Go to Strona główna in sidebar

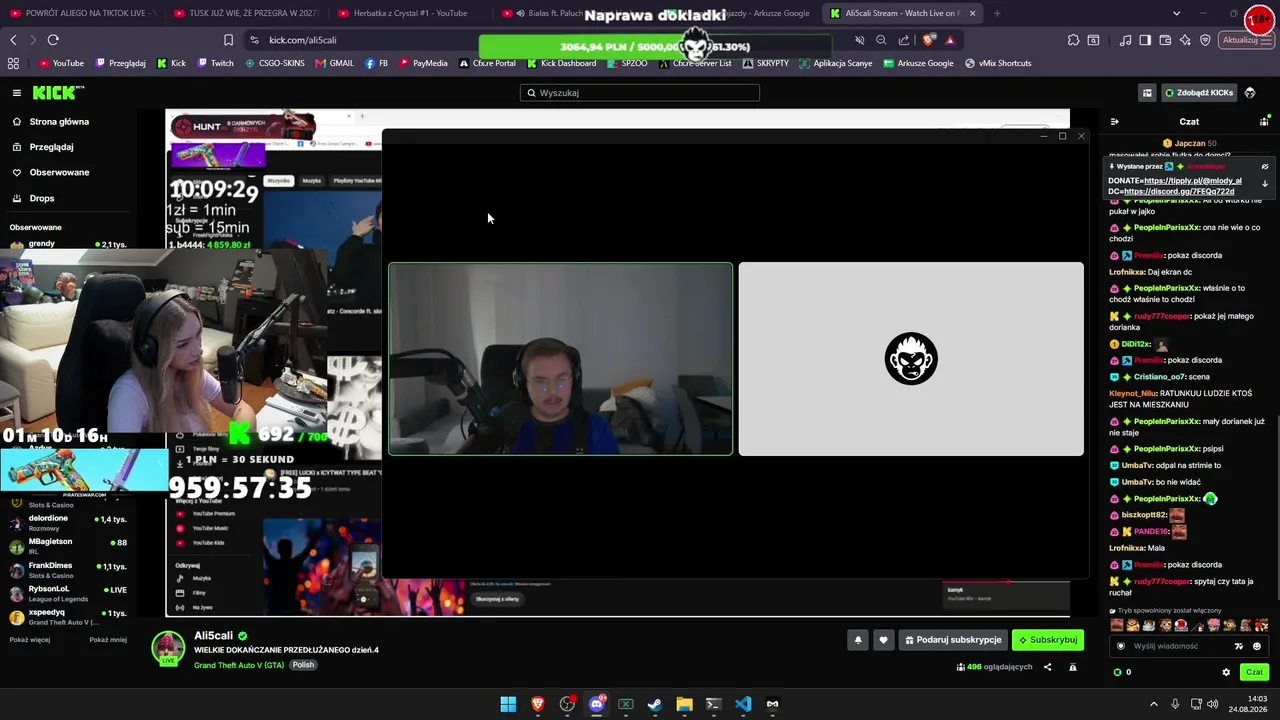click(59, 122)
